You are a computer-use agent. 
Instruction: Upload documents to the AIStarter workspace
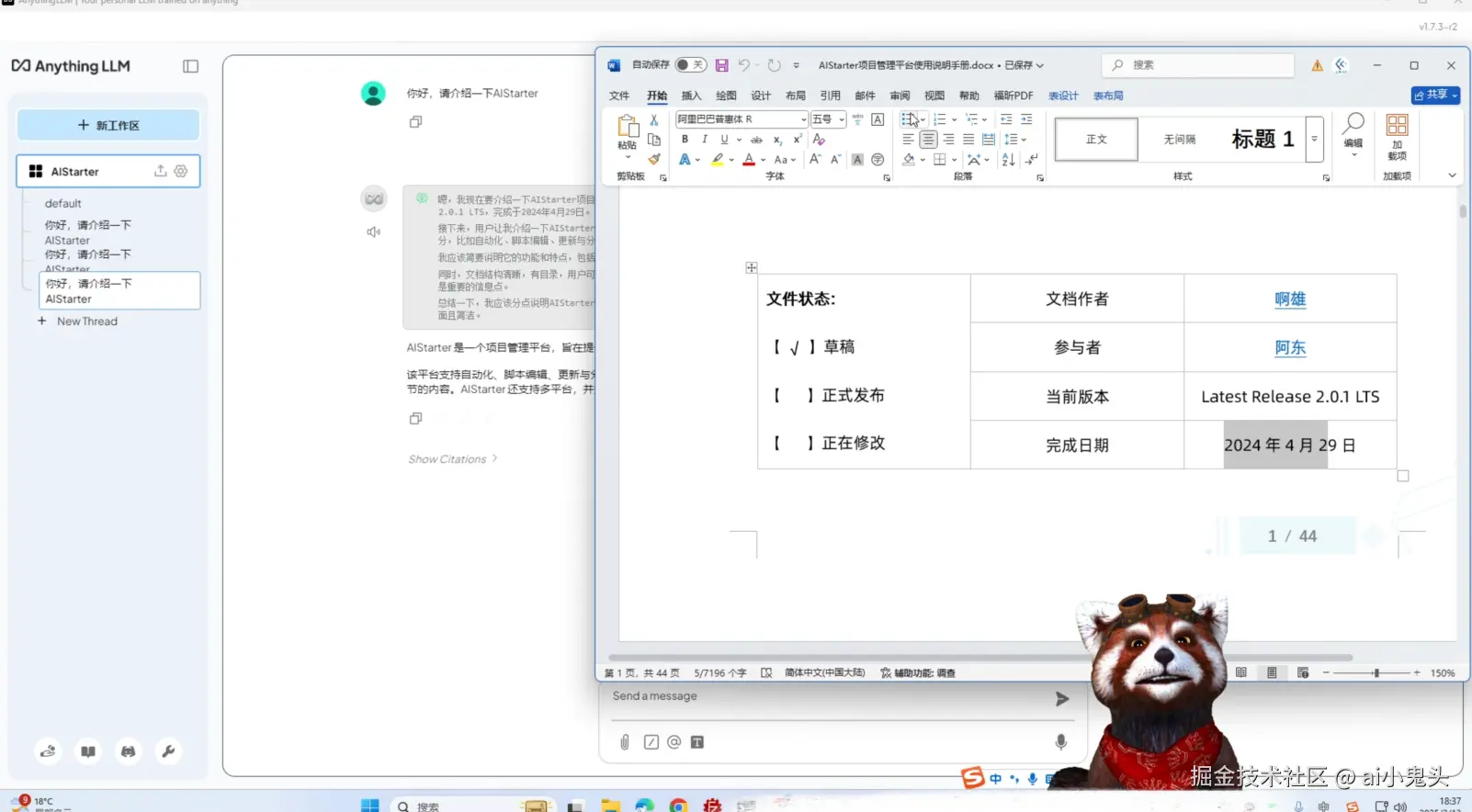coord(160,171)
